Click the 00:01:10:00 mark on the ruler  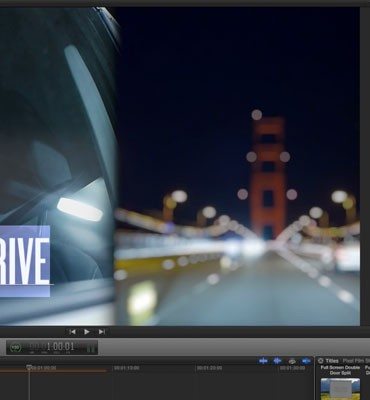coord(127,368)
